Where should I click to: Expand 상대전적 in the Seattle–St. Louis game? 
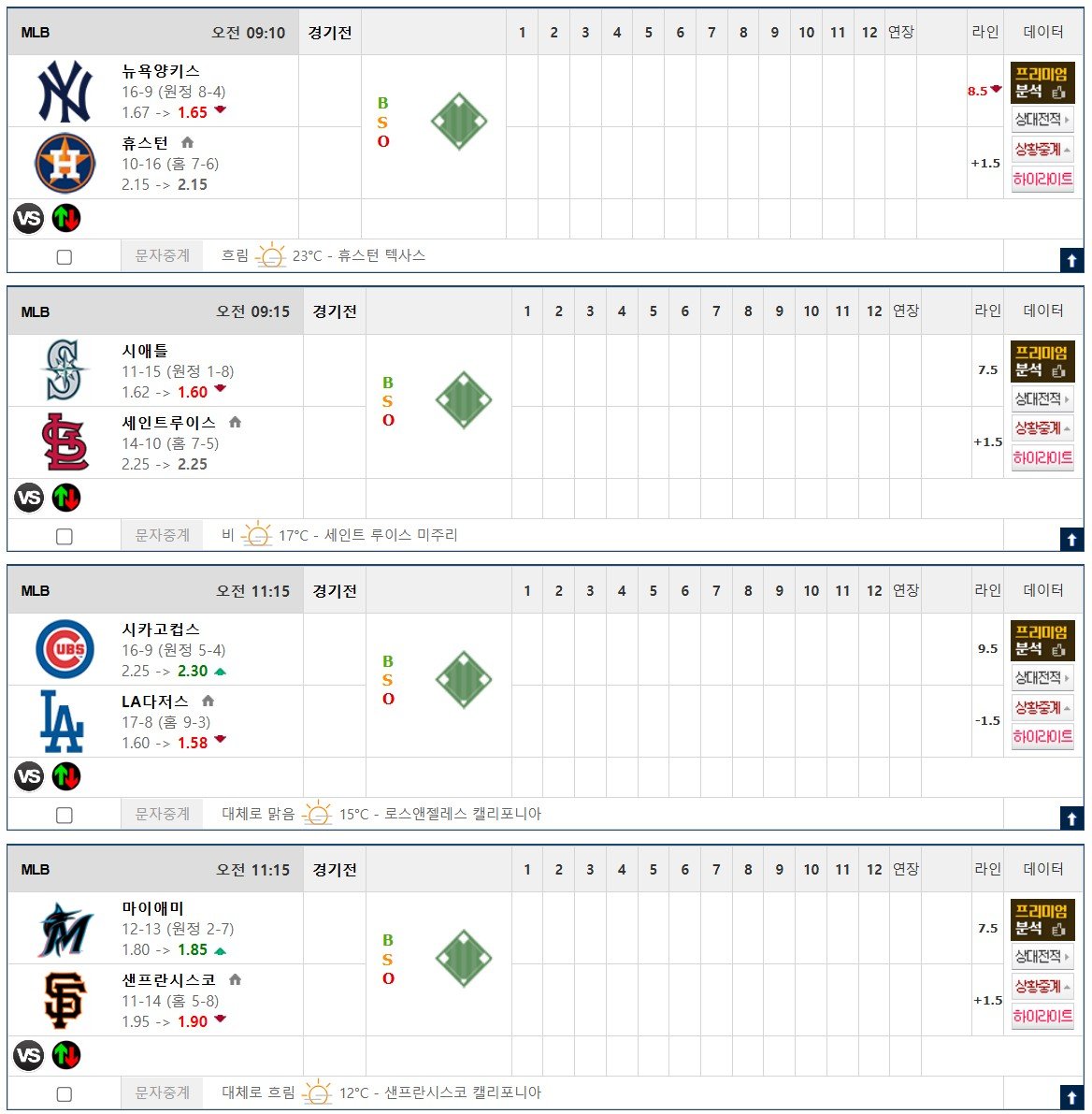1042,399
